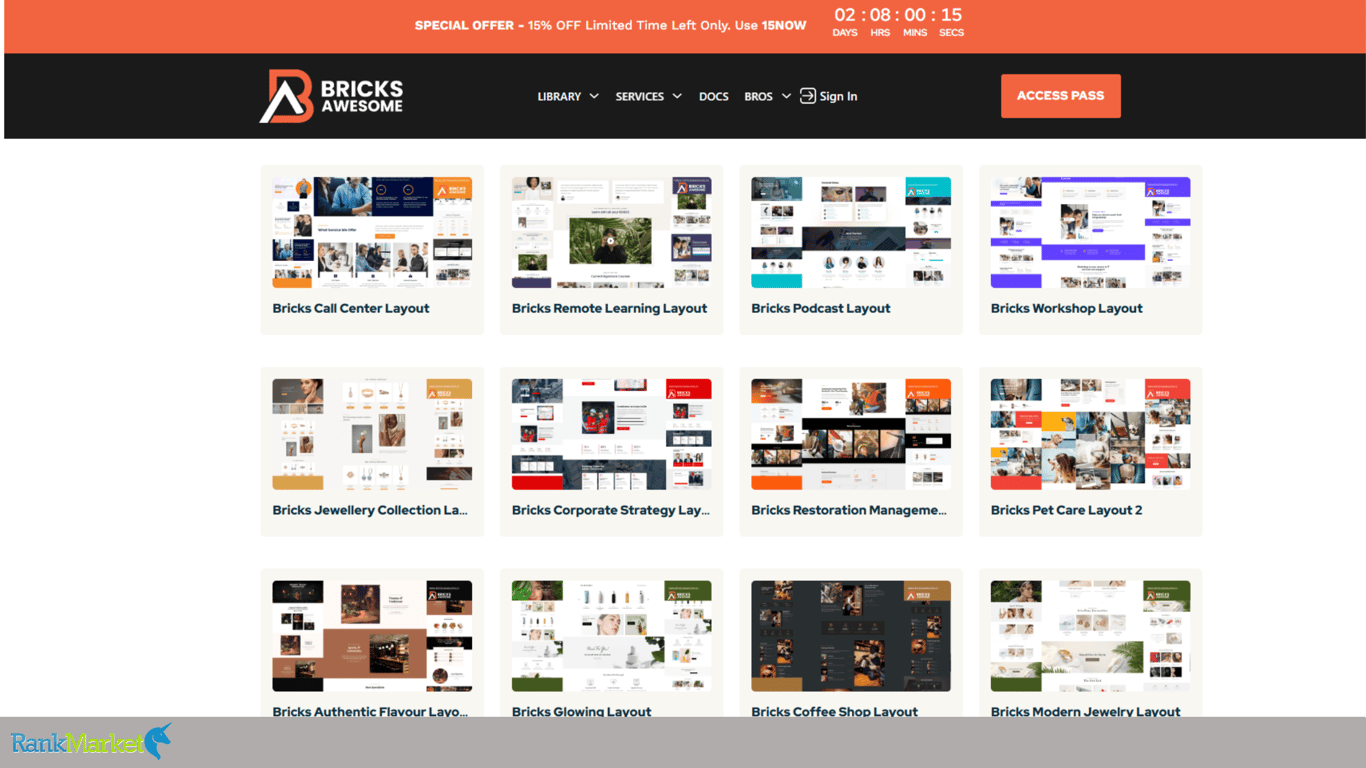This screenshot has height=768, width=1366.
Task: Select the Jewellery Collection layout thumbnail
Action: (372, 435)
